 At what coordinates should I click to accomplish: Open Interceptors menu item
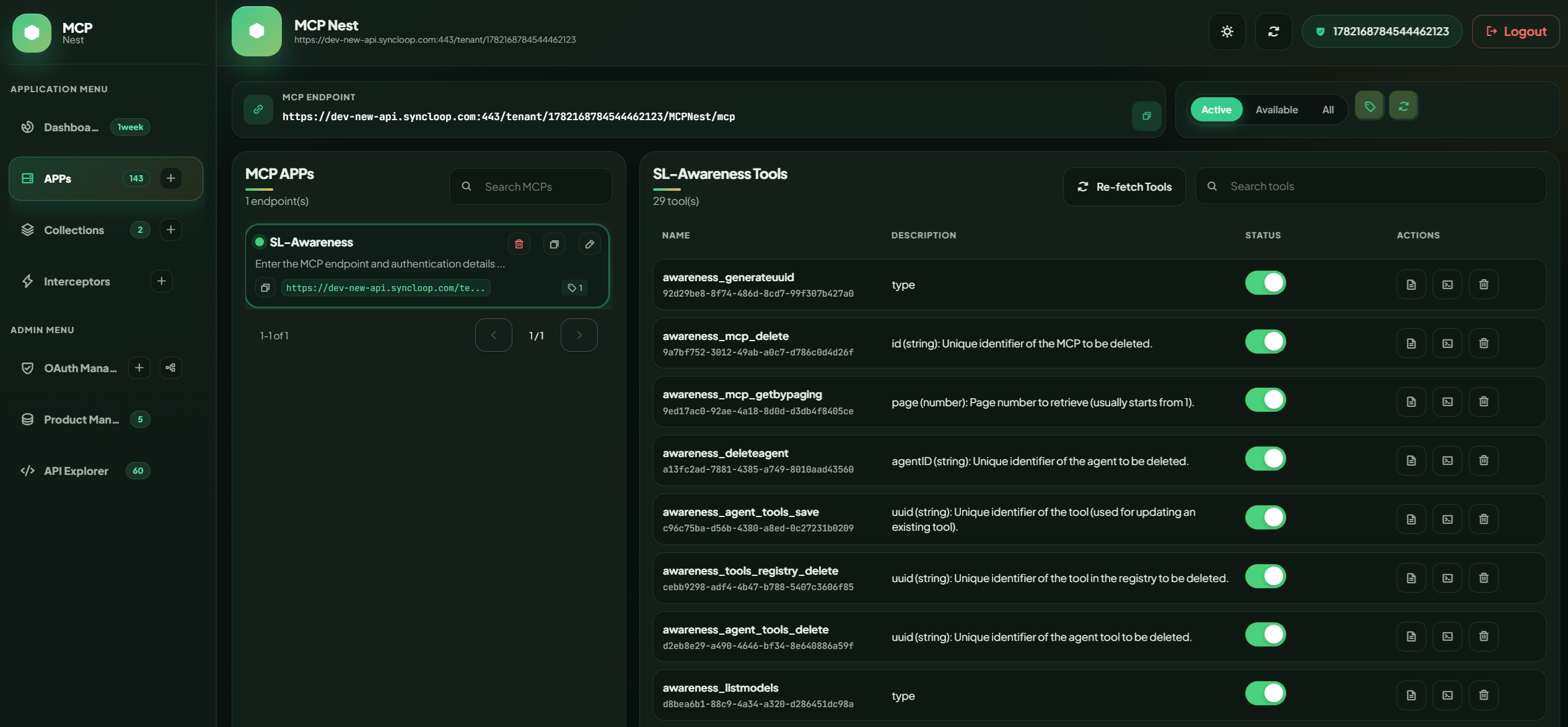tap(77, 281)
